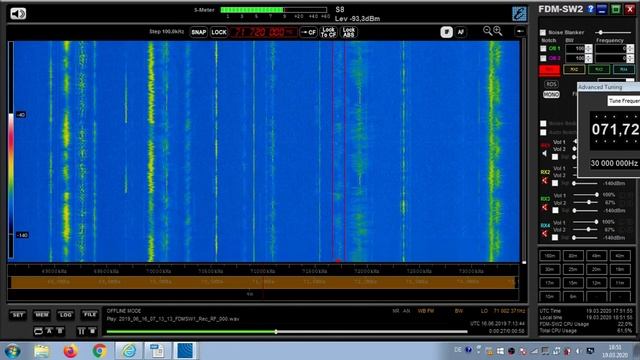640x360 pixels.
Task: Select the red RX1 receiver tab
Action: pos(549,70)
